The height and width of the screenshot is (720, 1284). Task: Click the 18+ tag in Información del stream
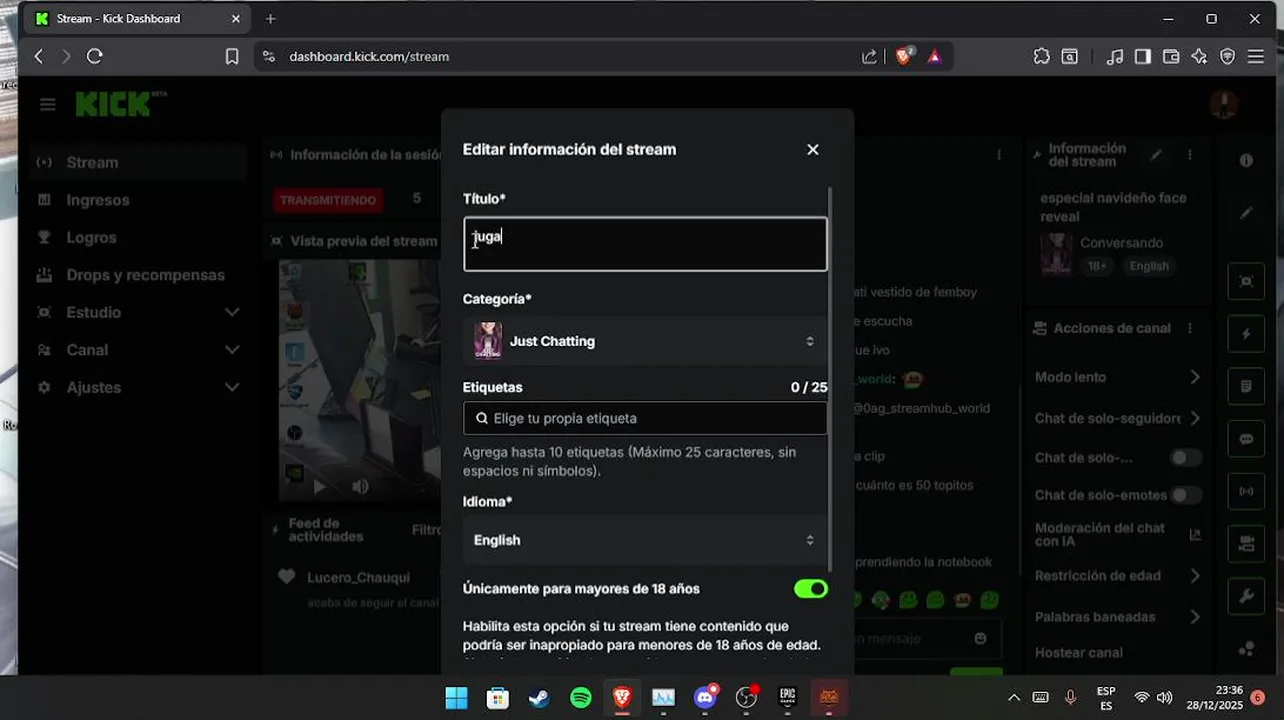click(x=1097, y=266)
